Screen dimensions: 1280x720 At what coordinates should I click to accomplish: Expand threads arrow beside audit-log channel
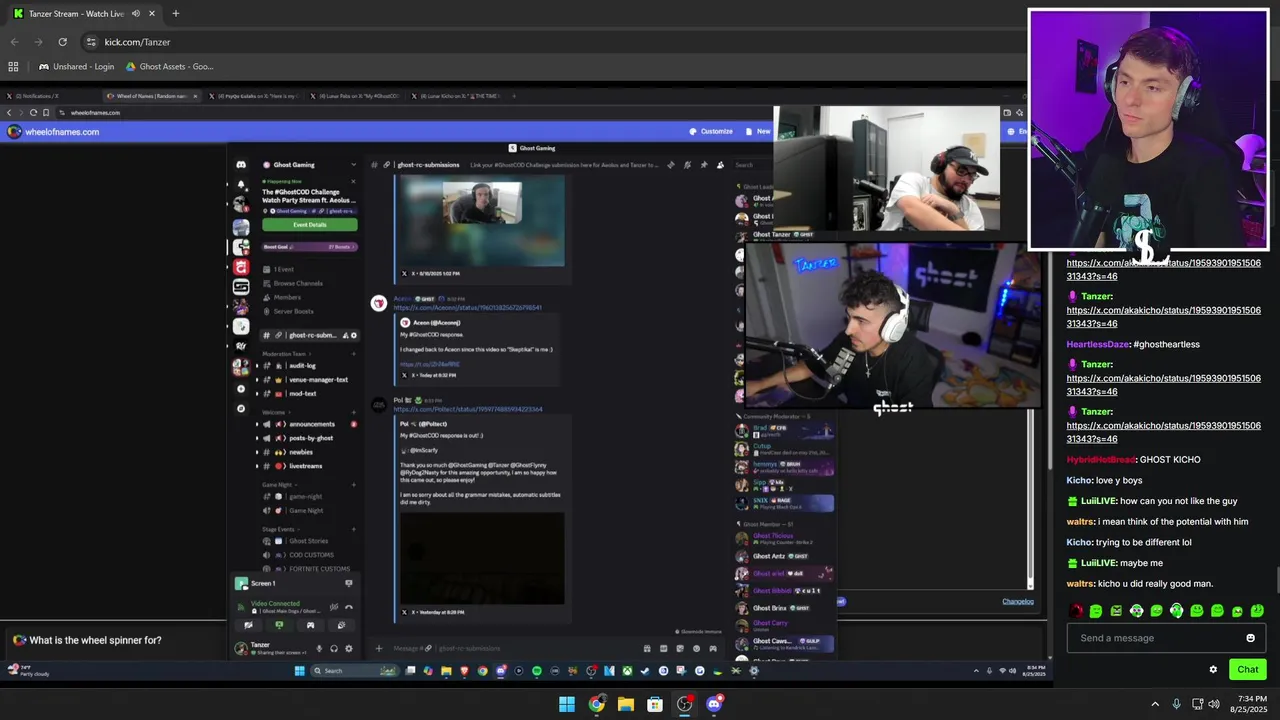tap(257, 366)
